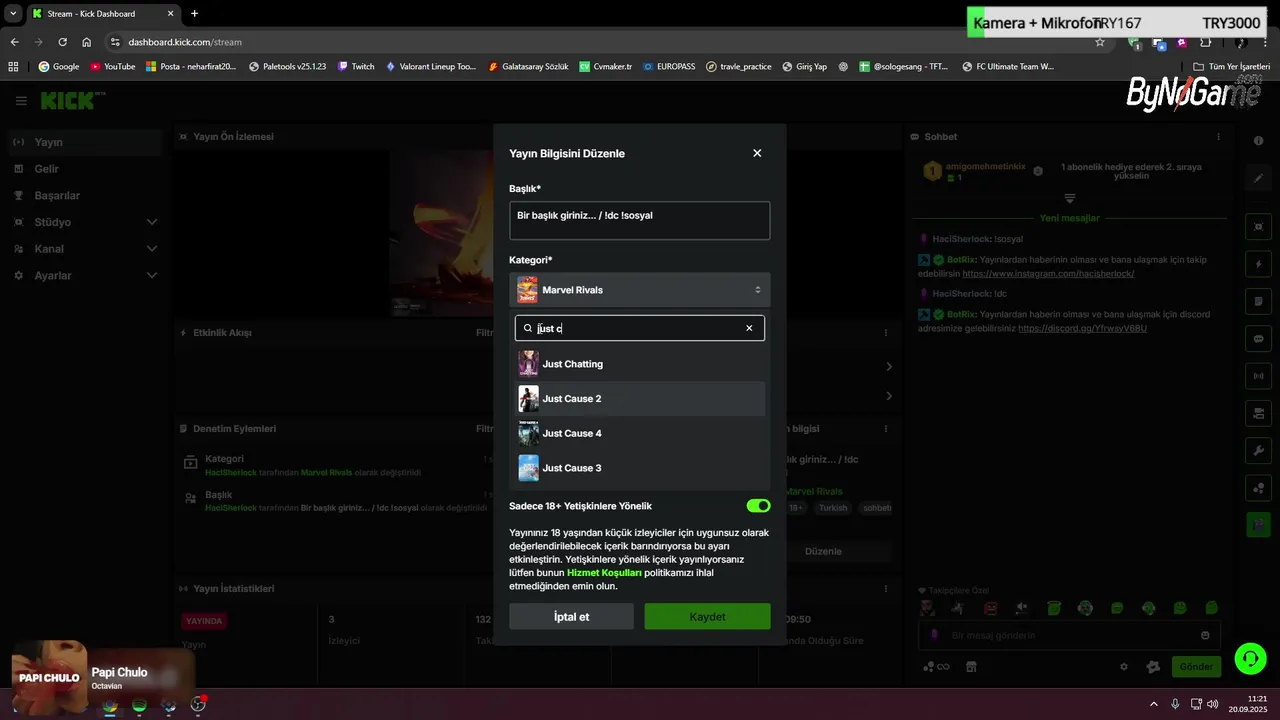
Task: Disable the Sadece 18+ Yetişkinlere Yönelik toggle
Action: coord(758,506)
